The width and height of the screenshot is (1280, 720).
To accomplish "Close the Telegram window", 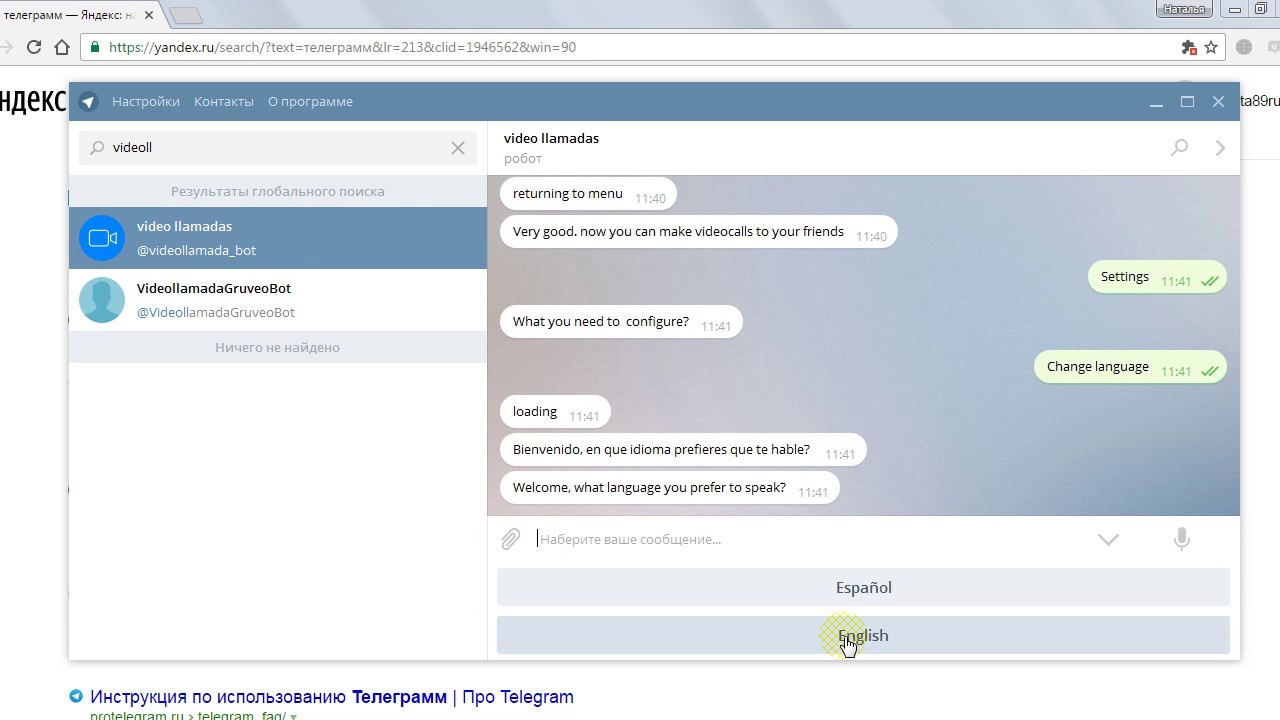I will [1218, 102].
